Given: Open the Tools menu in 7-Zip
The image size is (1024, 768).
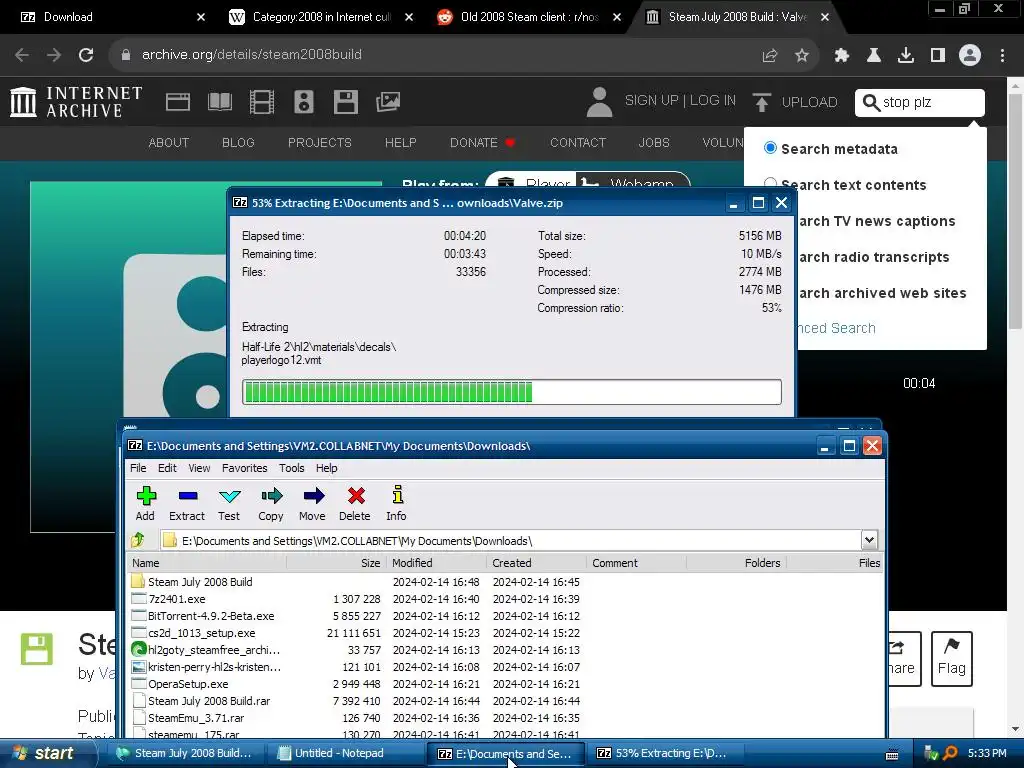Looking at the screenshot, I should pos(291,468).
